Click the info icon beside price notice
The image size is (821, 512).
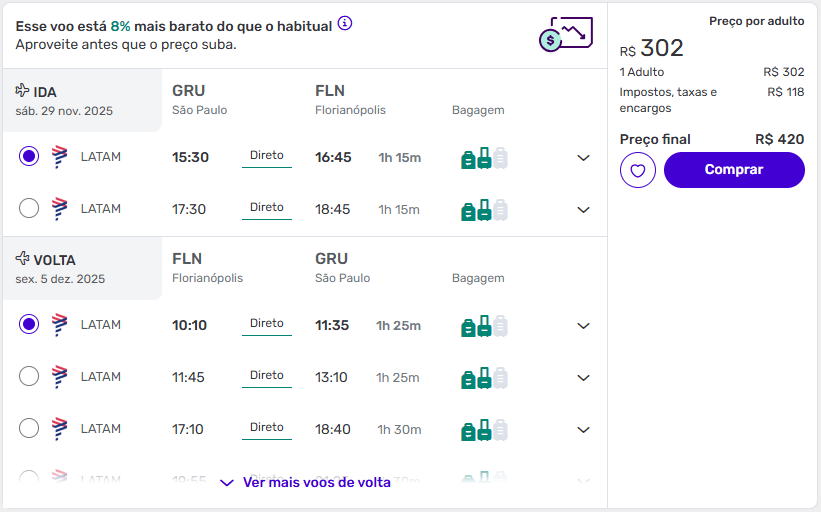(x=345, y=24)
